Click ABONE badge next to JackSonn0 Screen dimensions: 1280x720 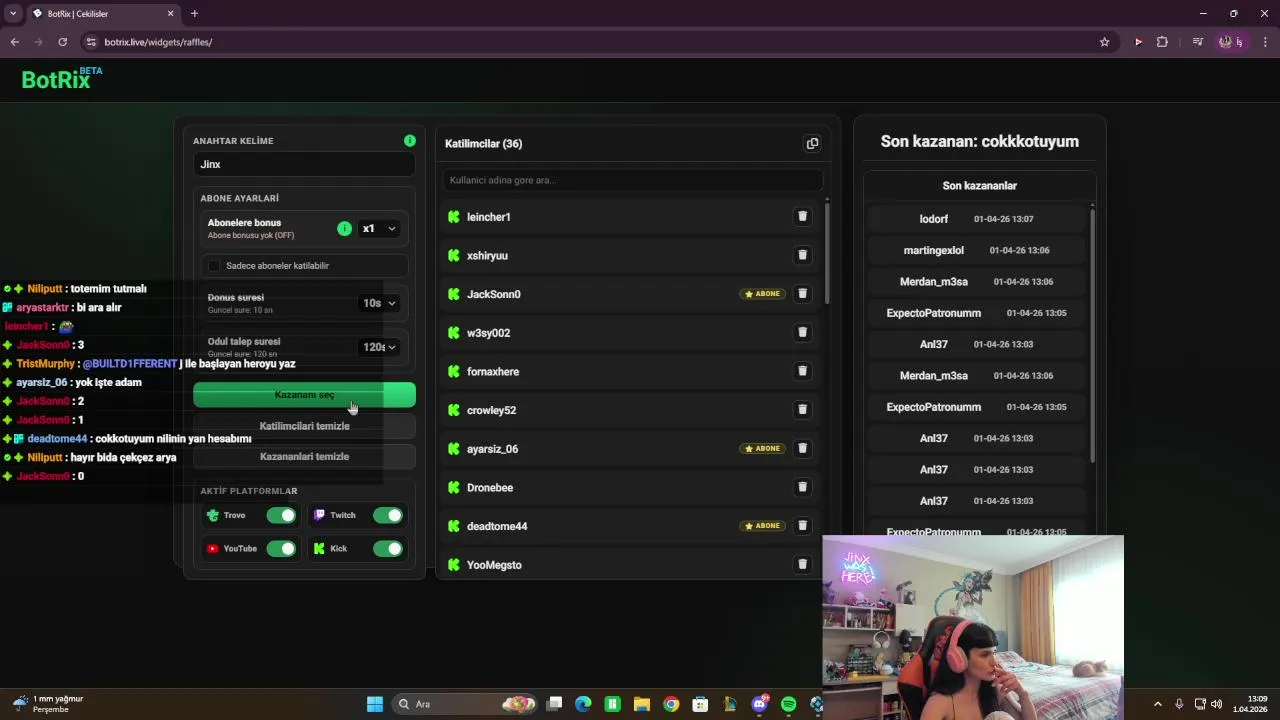pos(763,294)
